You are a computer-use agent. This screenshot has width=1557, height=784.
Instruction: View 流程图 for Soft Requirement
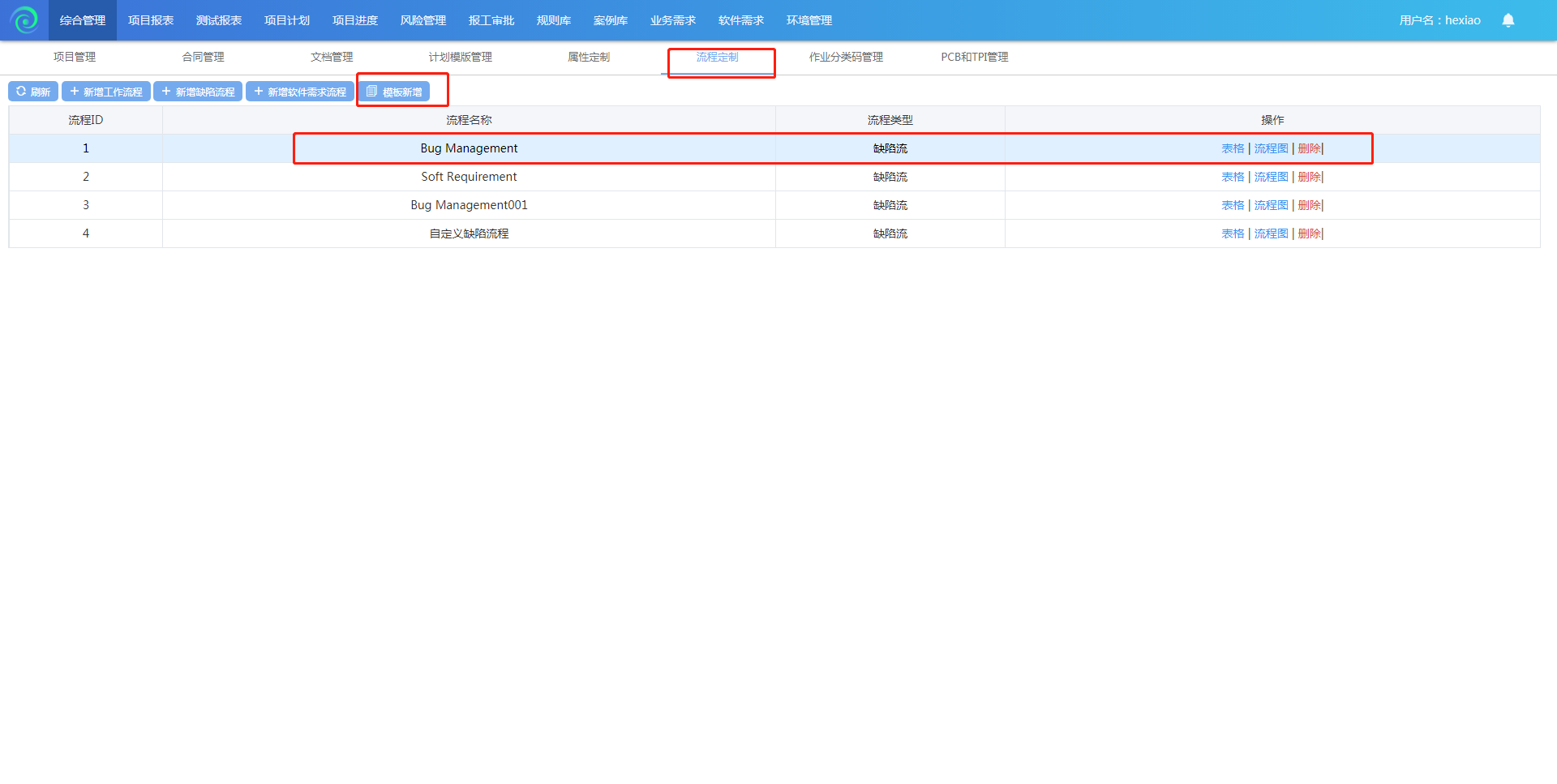(1271, 177)
